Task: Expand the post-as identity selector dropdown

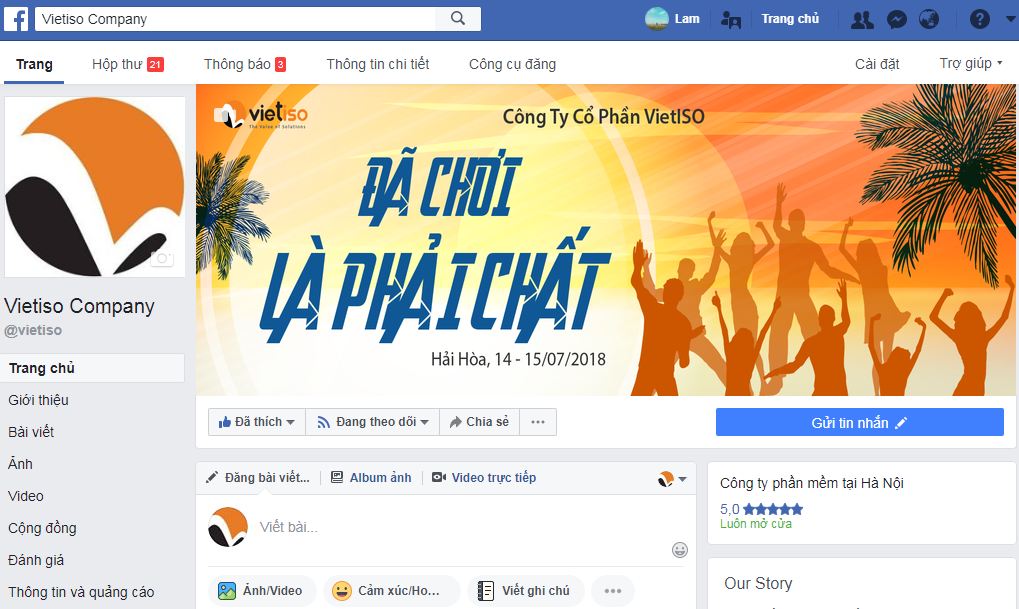Action: tap(673, 479)
